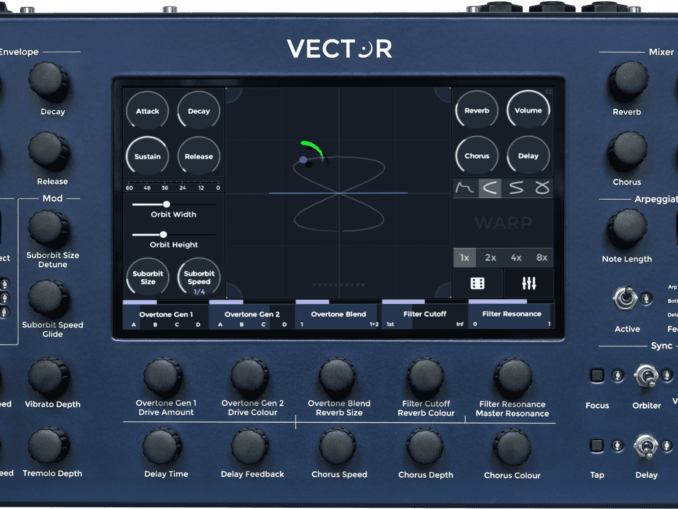Click the Overtone Gen 1 Drive Amount knob
This screenshot has height=509, width=678.
click(163, 377)
